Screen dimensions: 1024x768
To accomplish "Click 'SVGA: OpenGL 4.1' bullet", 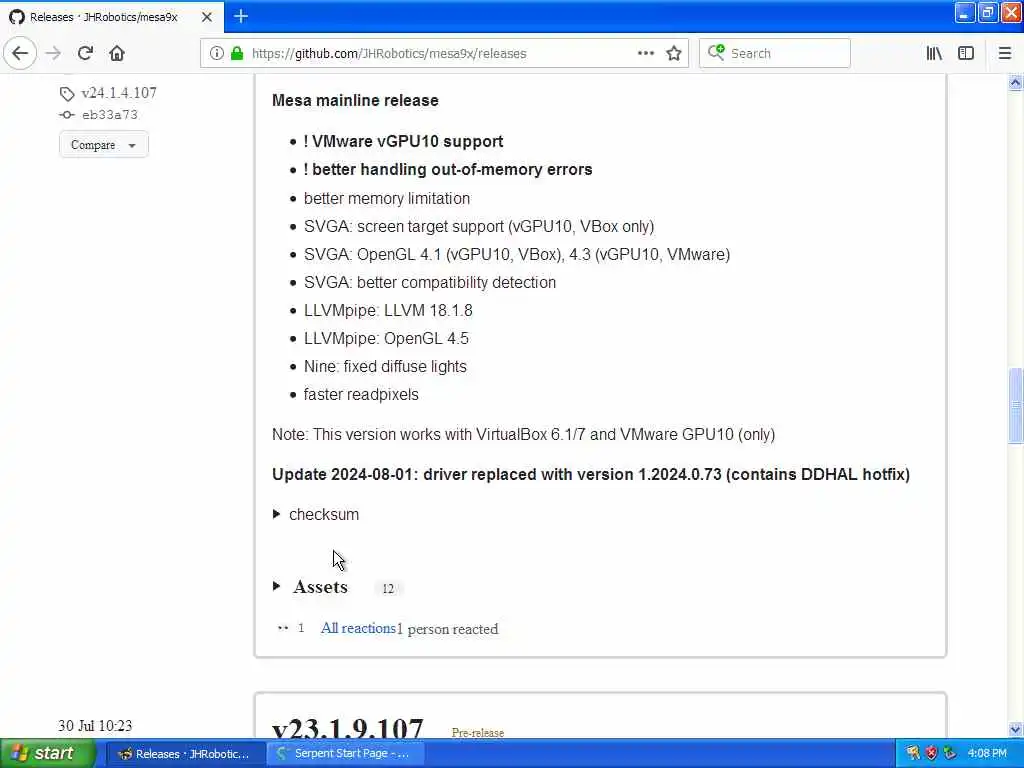I will 517,254.
